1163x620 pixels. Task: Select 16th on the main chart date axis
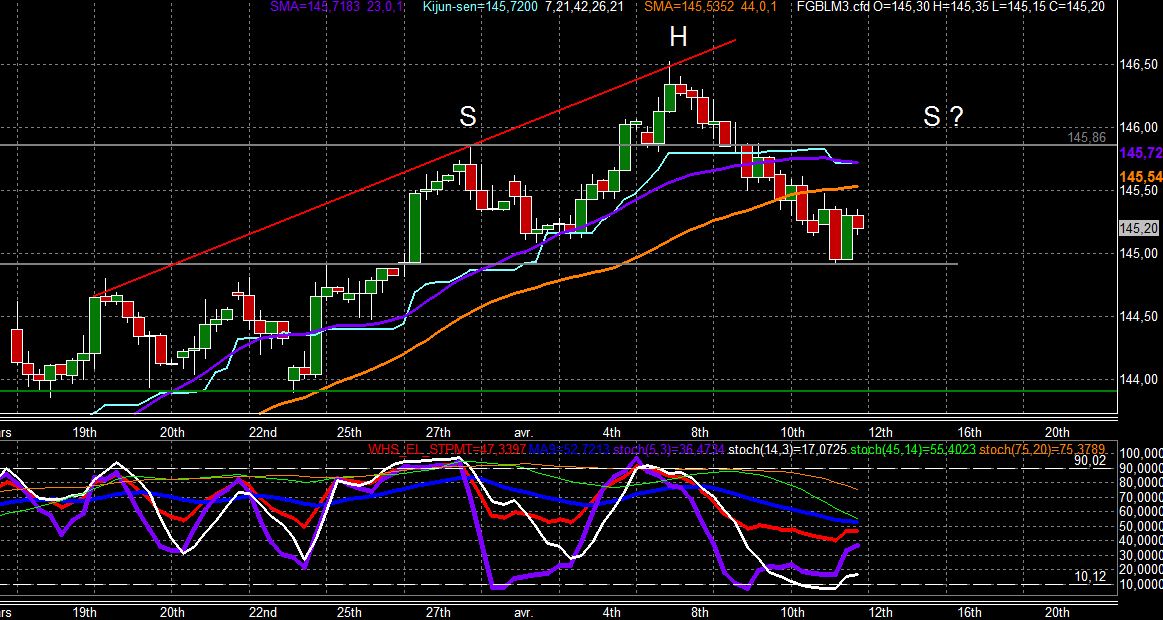(x=969, y=432)
